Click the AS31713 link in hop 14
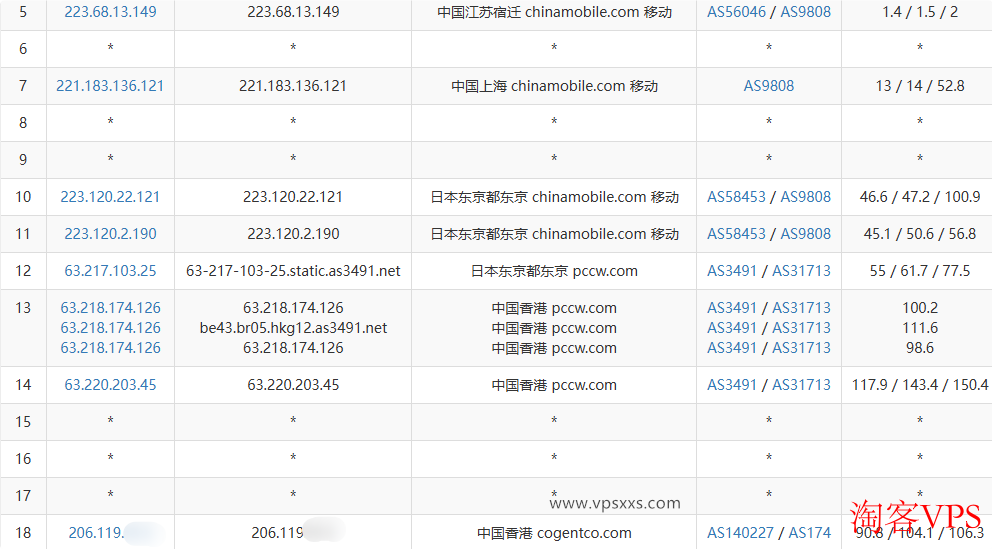This screenshot has width=992, height=549. pos(801,385)
